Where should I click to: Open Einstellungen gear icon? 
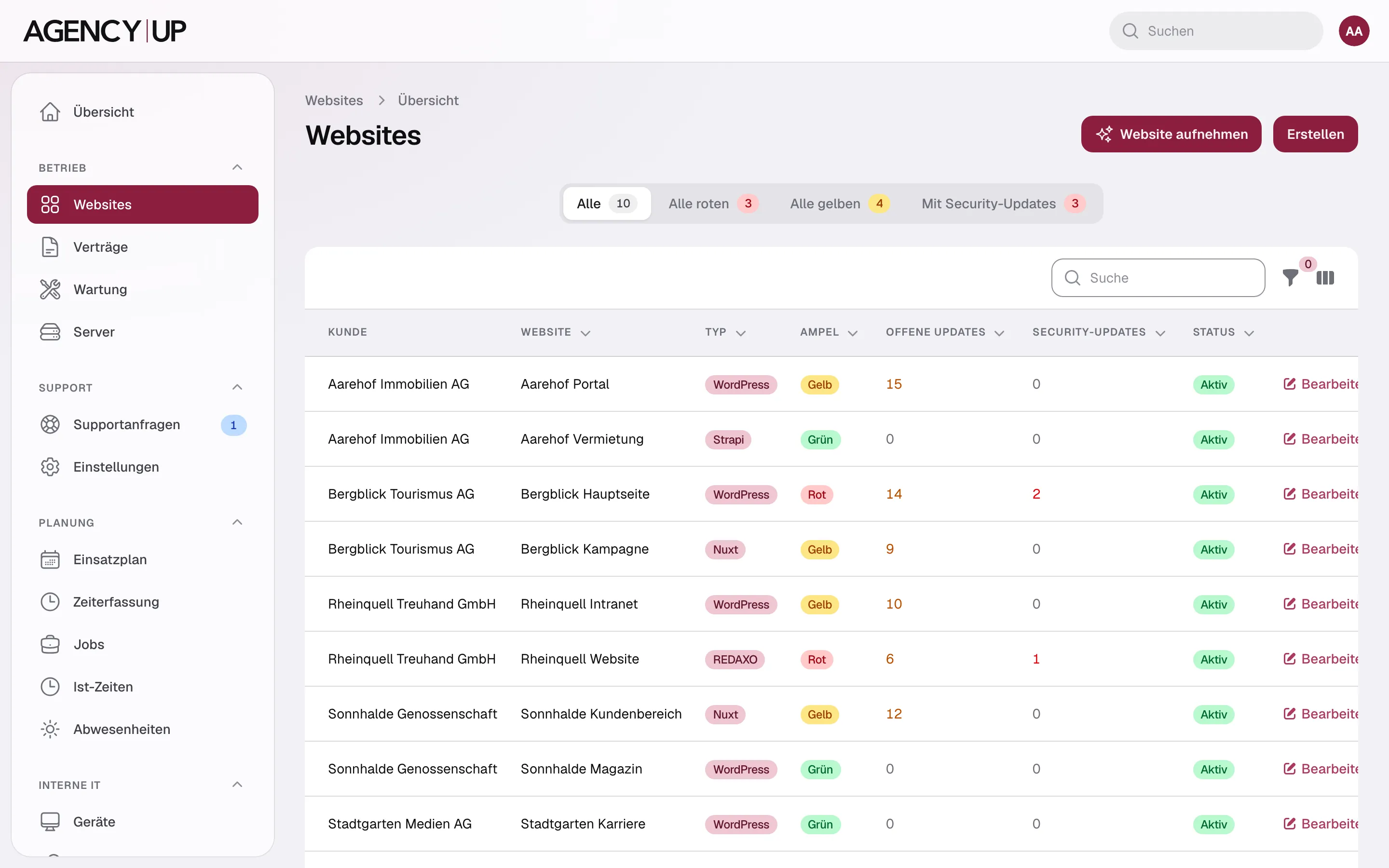click(50, 467)
